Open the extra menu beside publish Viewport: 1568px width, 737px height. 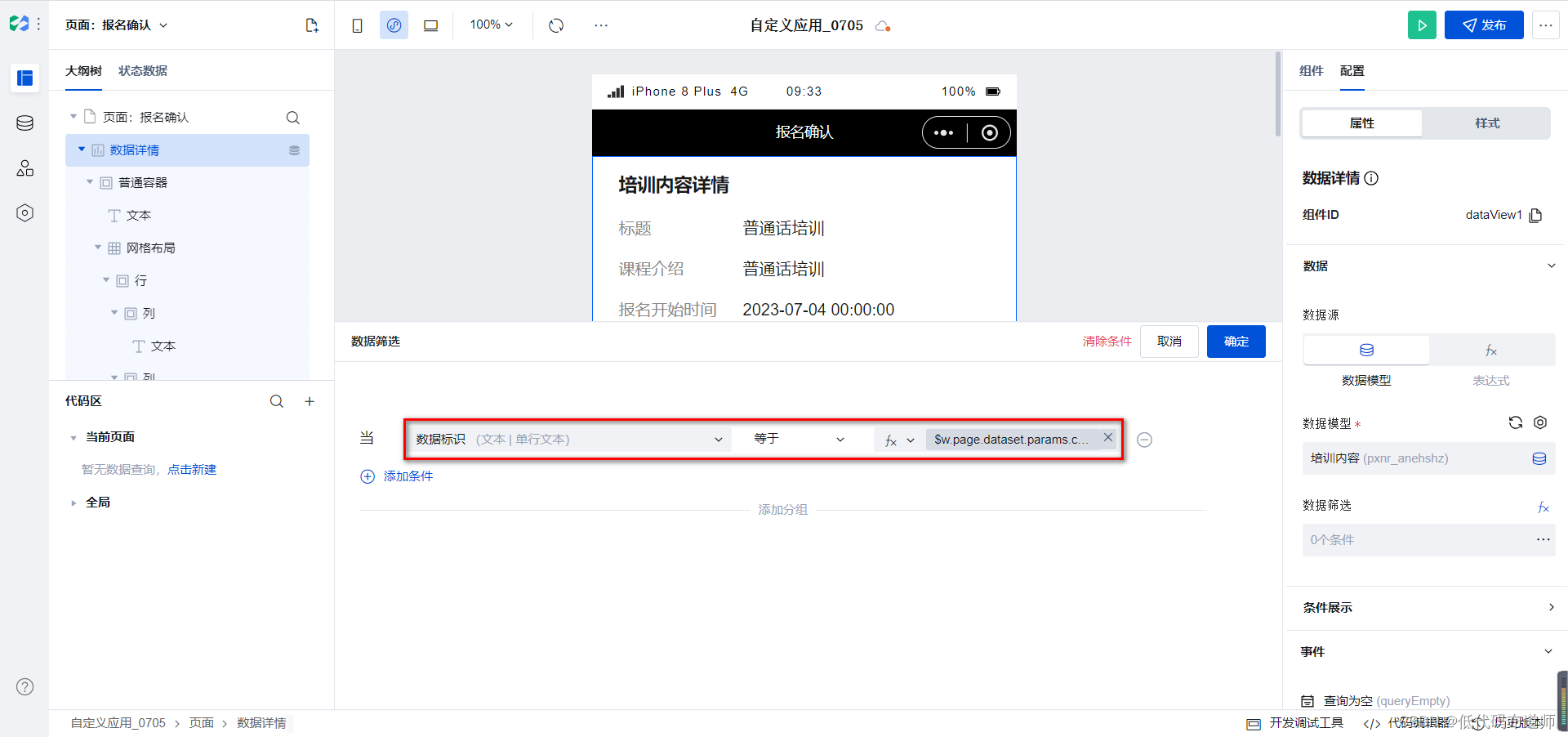pyautogui.click(x=1546, y=25)
